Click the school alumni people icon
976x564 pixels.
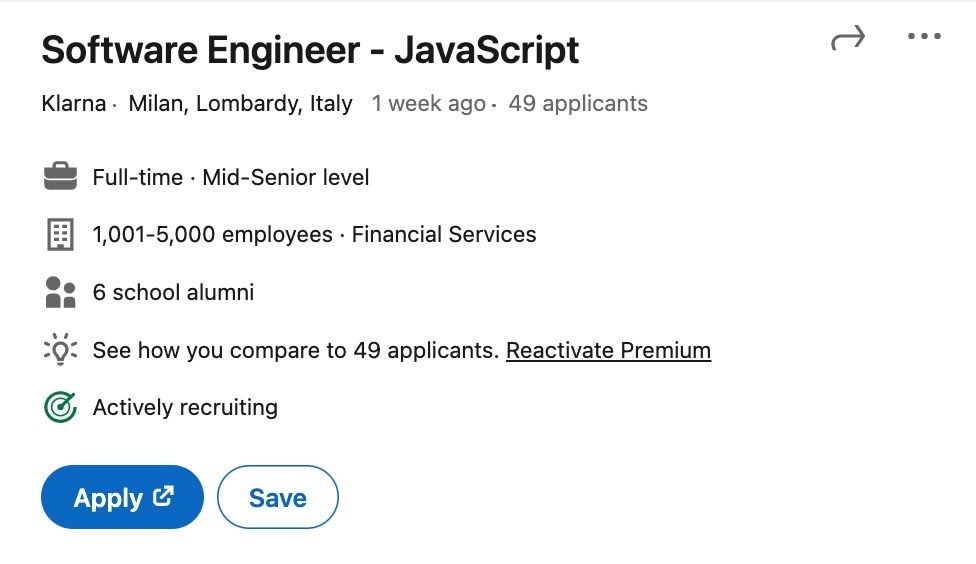point(60,293)
